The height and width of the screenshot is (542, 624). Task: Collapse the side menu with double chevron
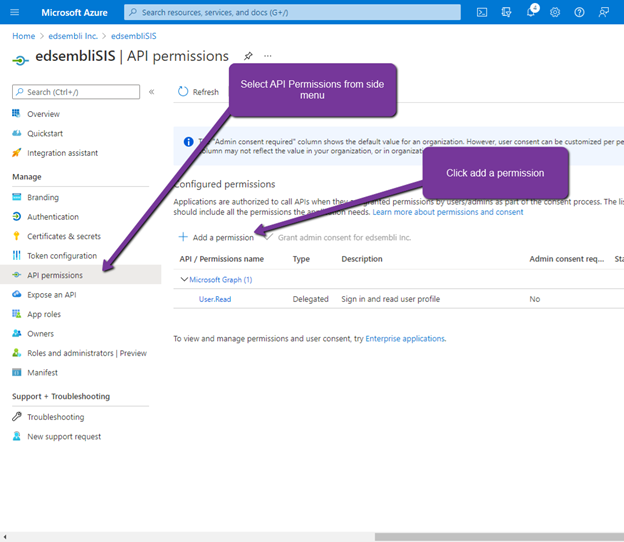151,92
